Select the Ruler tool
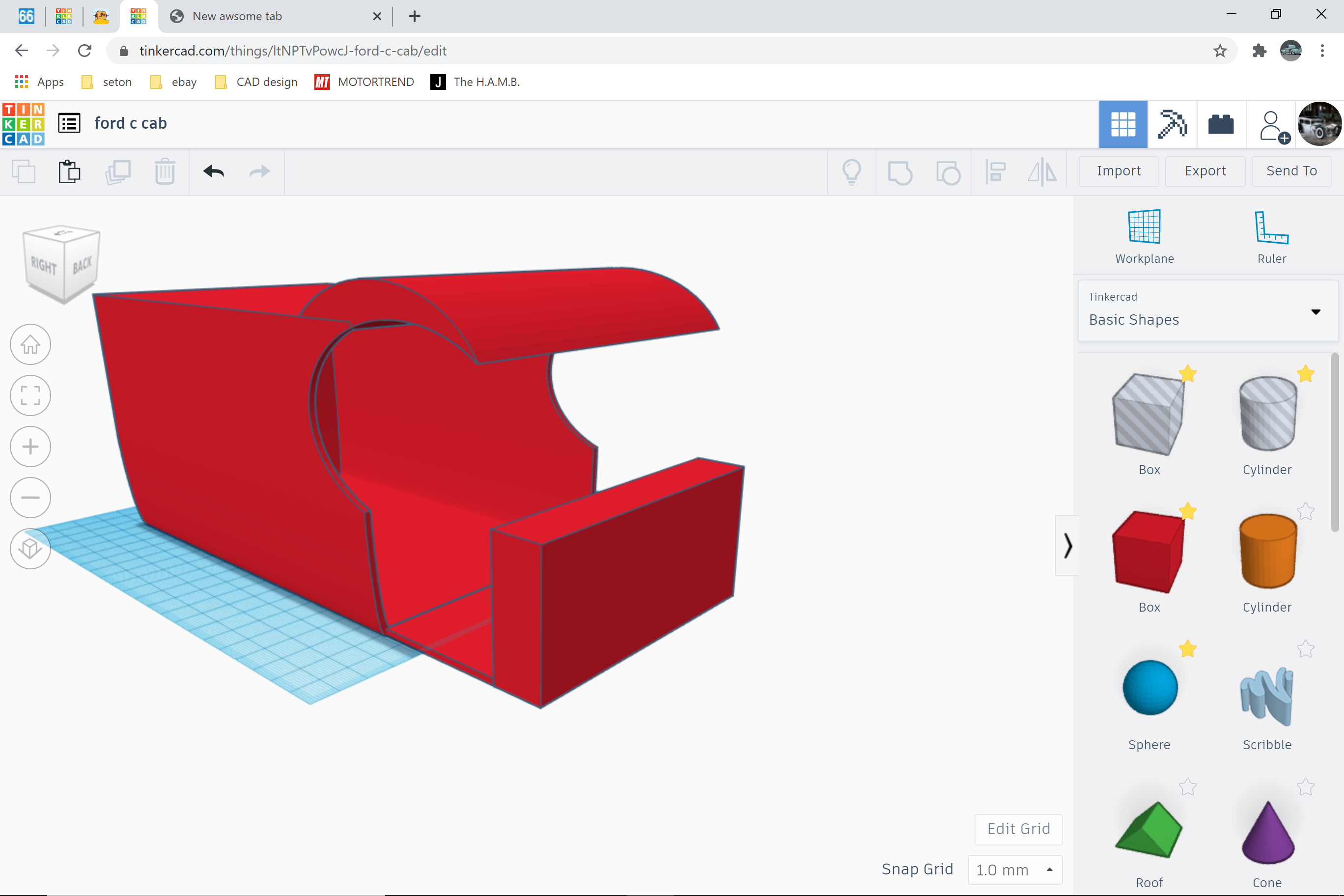Screen dimensions: 1344x896 [x=1271, y=236]
